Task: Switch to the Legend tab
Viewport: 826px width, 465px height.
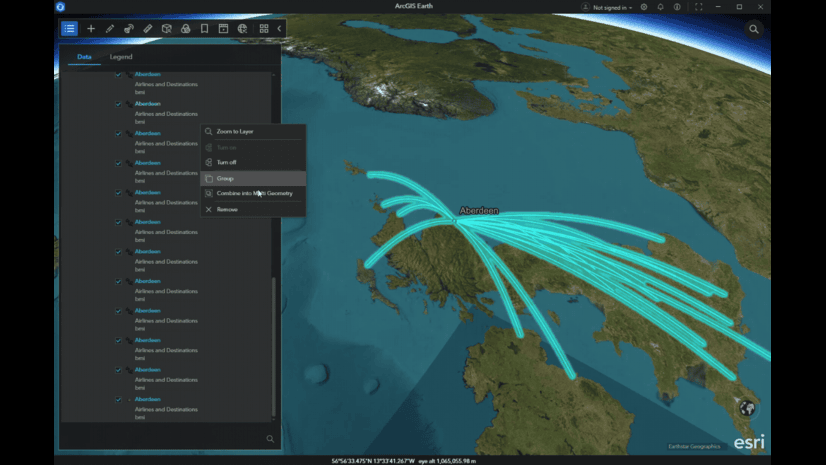Action: pos(121,57)
